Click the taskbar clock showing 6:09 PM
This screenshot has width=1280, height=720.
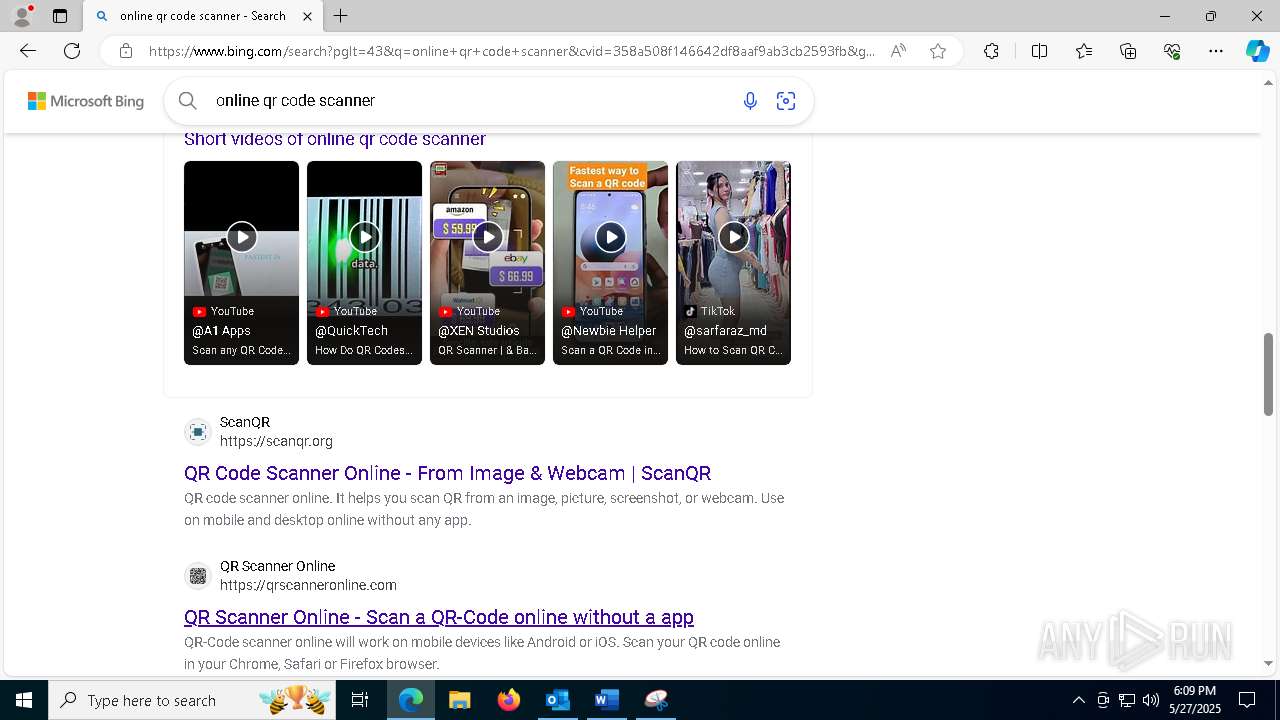point(1195,700)
